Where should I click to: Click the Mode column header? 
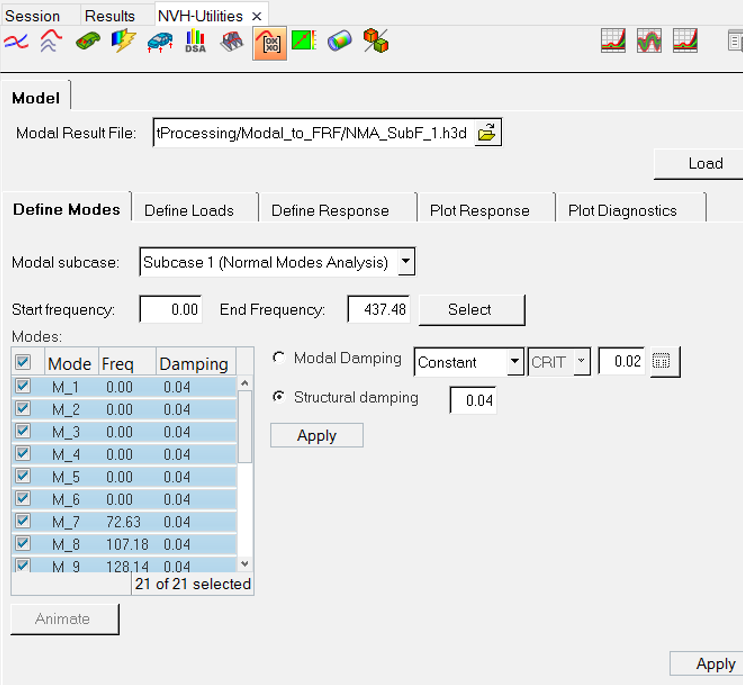point(72,363)
